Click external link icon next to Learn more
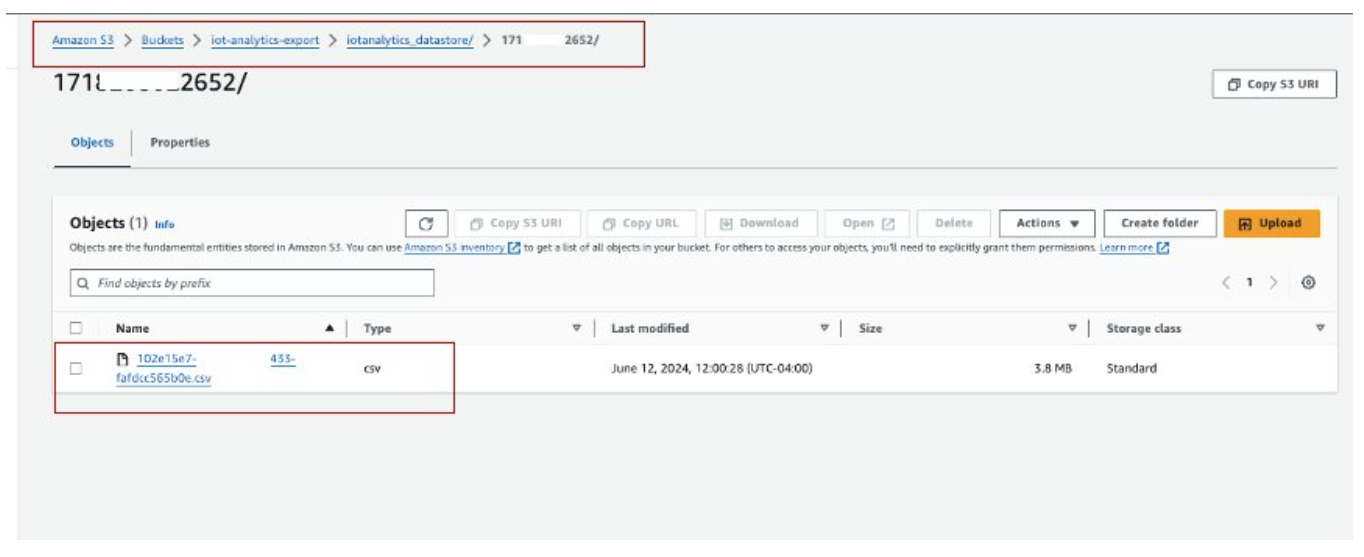1364x557 pixels. pos(1163,248)
